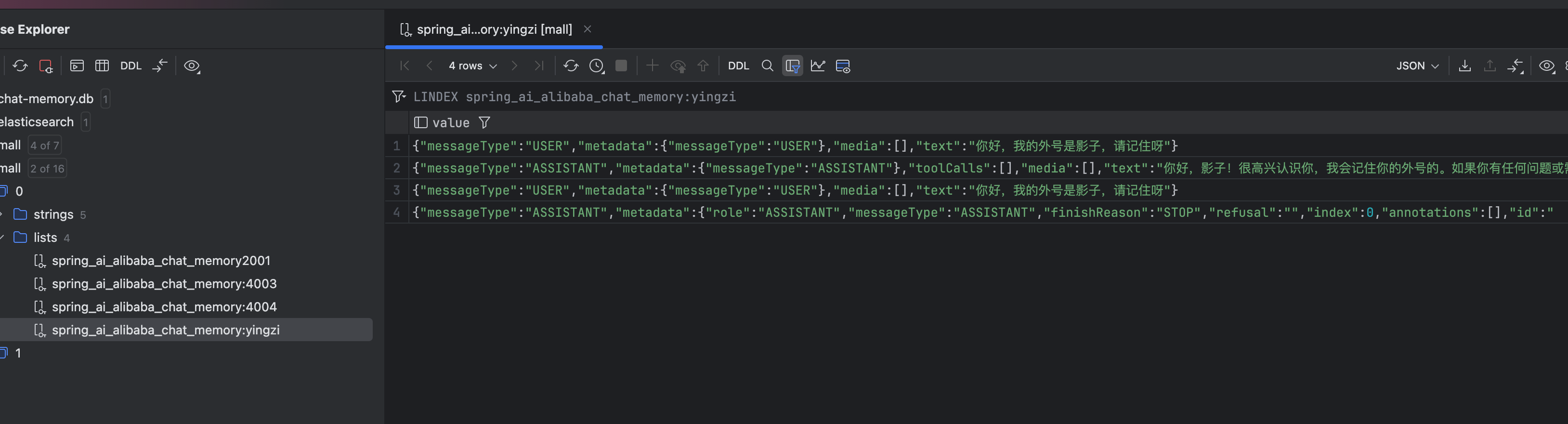This screenshot has height=424, width=1568.
Task: Click compare/transpose arrows icon in editor toolbar
Action: click(x=1515, y=66)
